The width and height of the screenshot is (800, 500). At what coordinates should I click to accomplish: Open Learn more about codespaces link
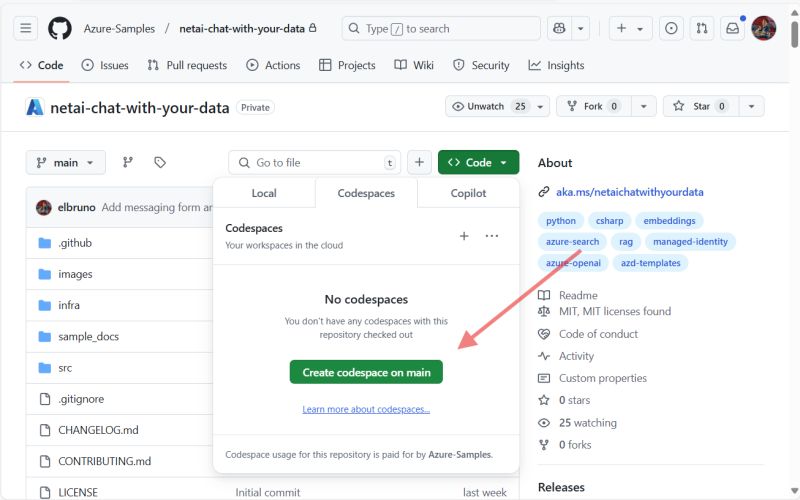tap(366, 409)
